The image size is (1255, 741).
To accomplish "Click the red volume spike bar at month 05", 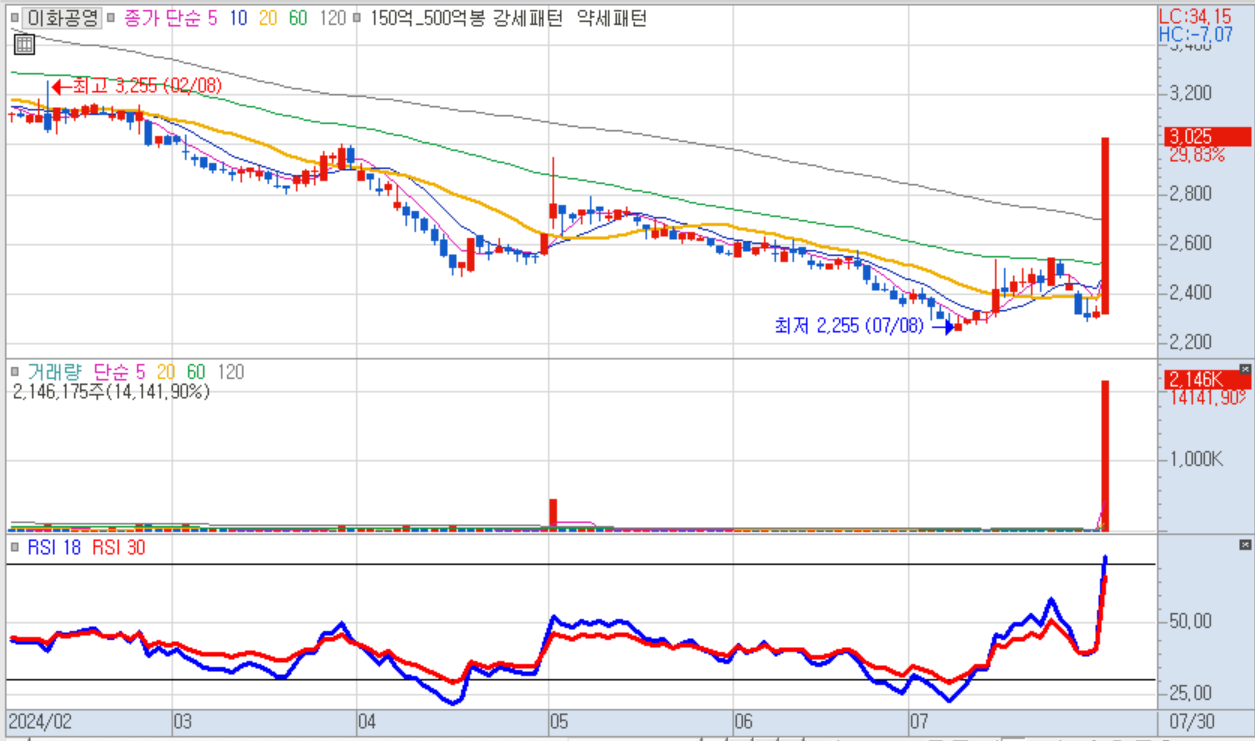I will click(552, 513).
